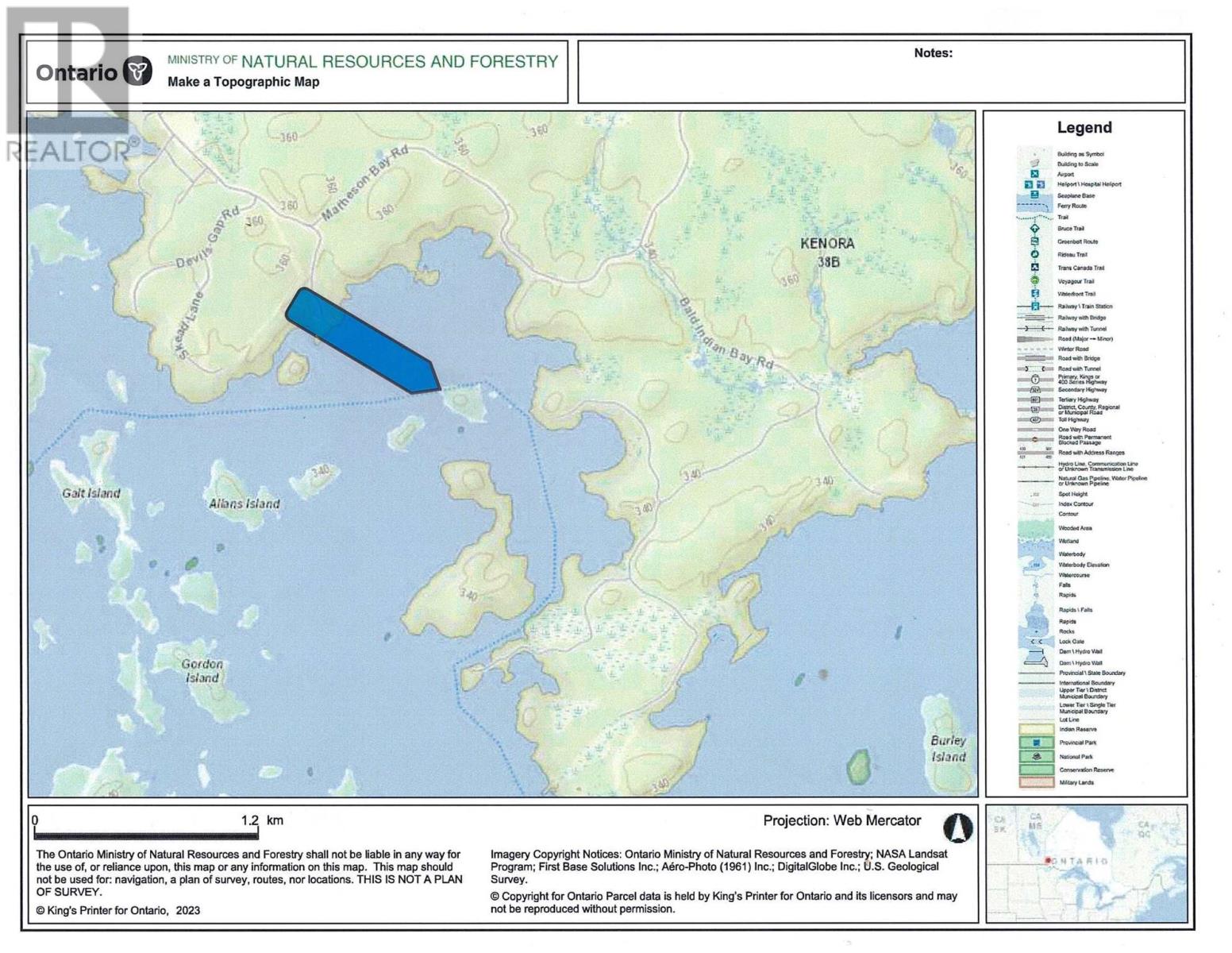Click the north arrow compass icon
The width and height of the screenshot is (1232, 953).
point(957,828)
